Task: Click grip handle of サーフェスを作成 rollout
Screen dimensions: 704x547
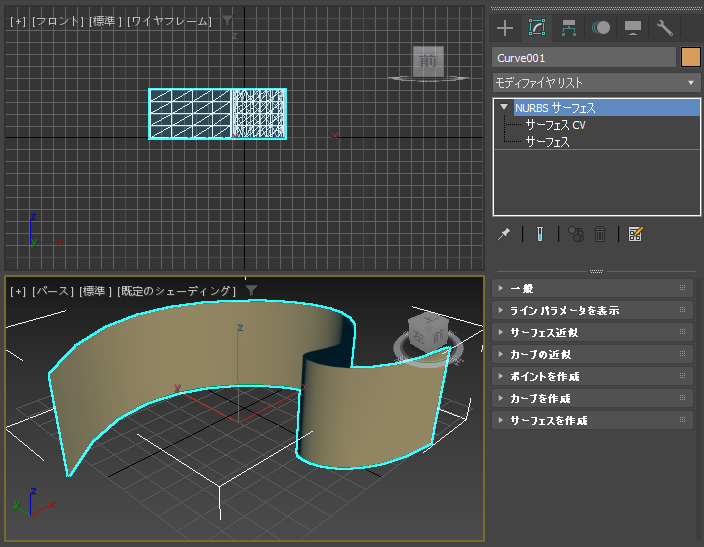Action: pyautogui.click(x=682, y=420)
